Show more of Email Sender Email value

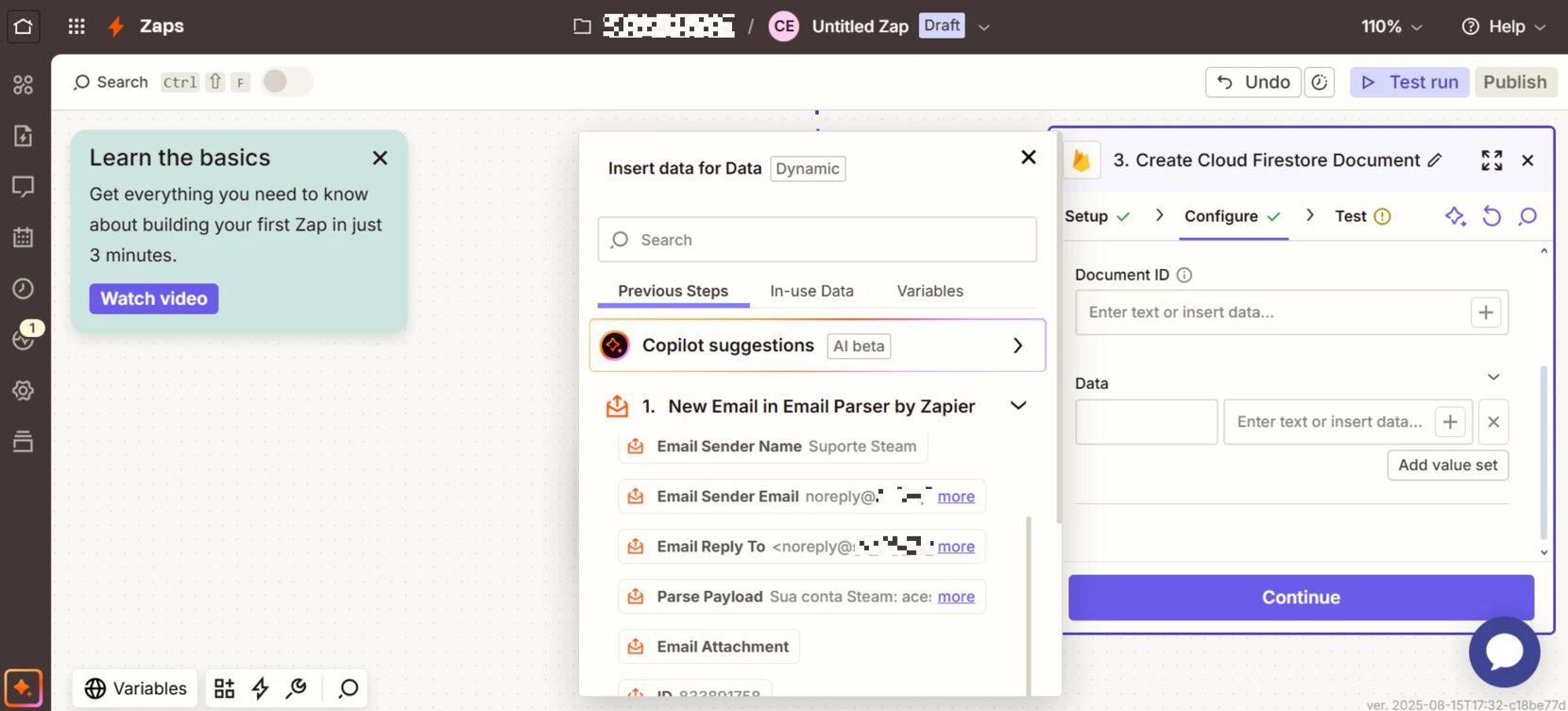point(956,497)
